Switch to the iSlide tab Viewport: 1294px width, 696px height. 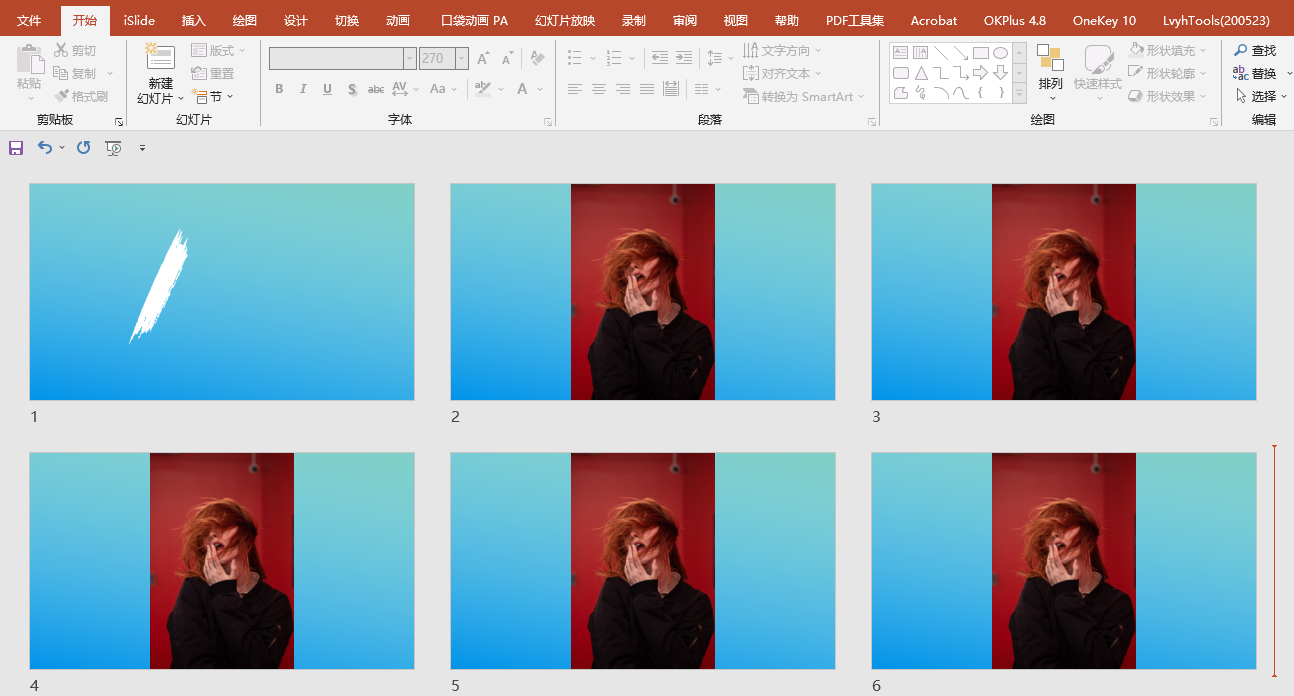pyautogui.click(x=139, y=20)
